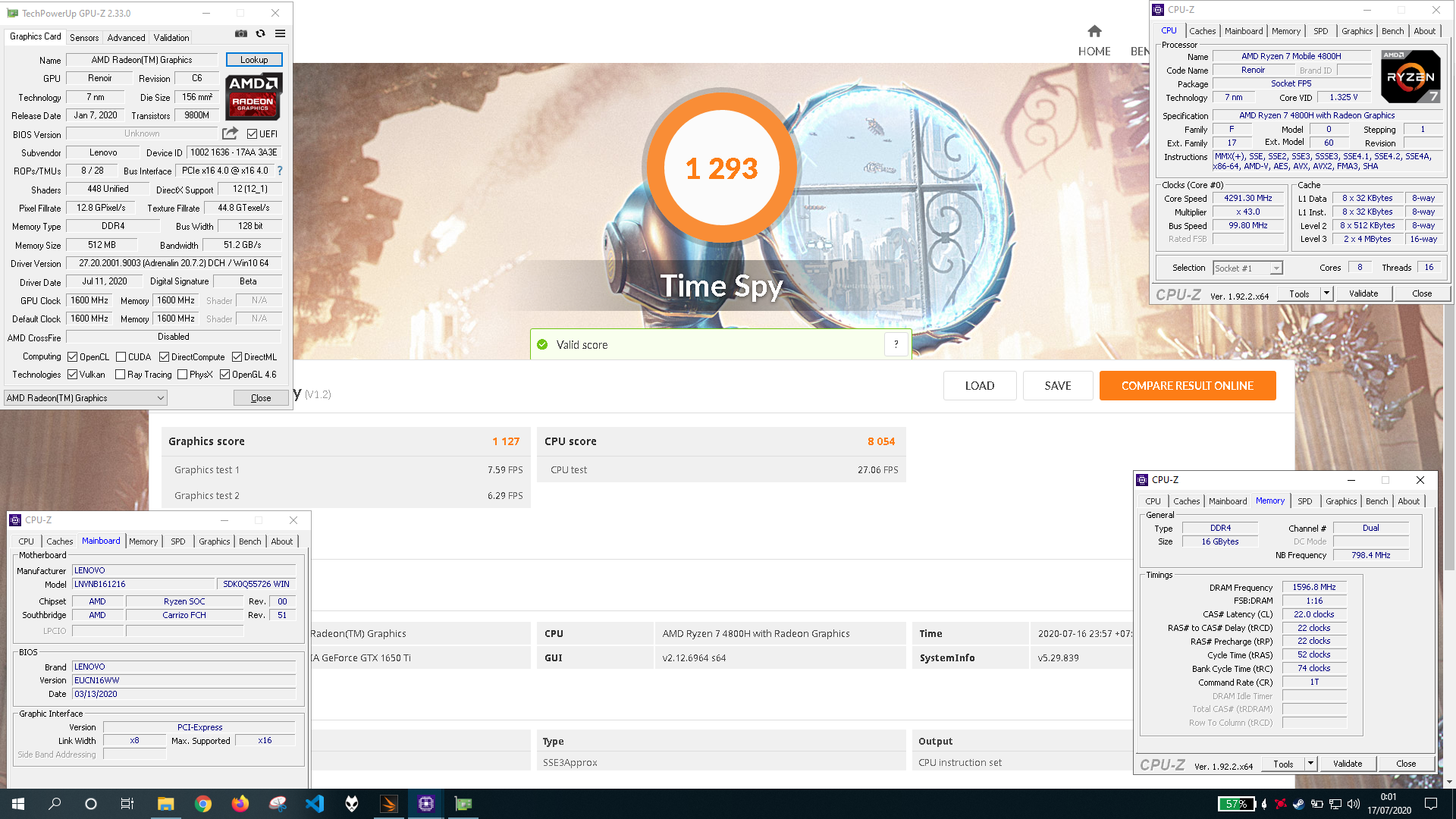Open Windows Search from the taskbar
Image resolution: width=1456 pixels, height=819 pixels.
coord(55,804)
